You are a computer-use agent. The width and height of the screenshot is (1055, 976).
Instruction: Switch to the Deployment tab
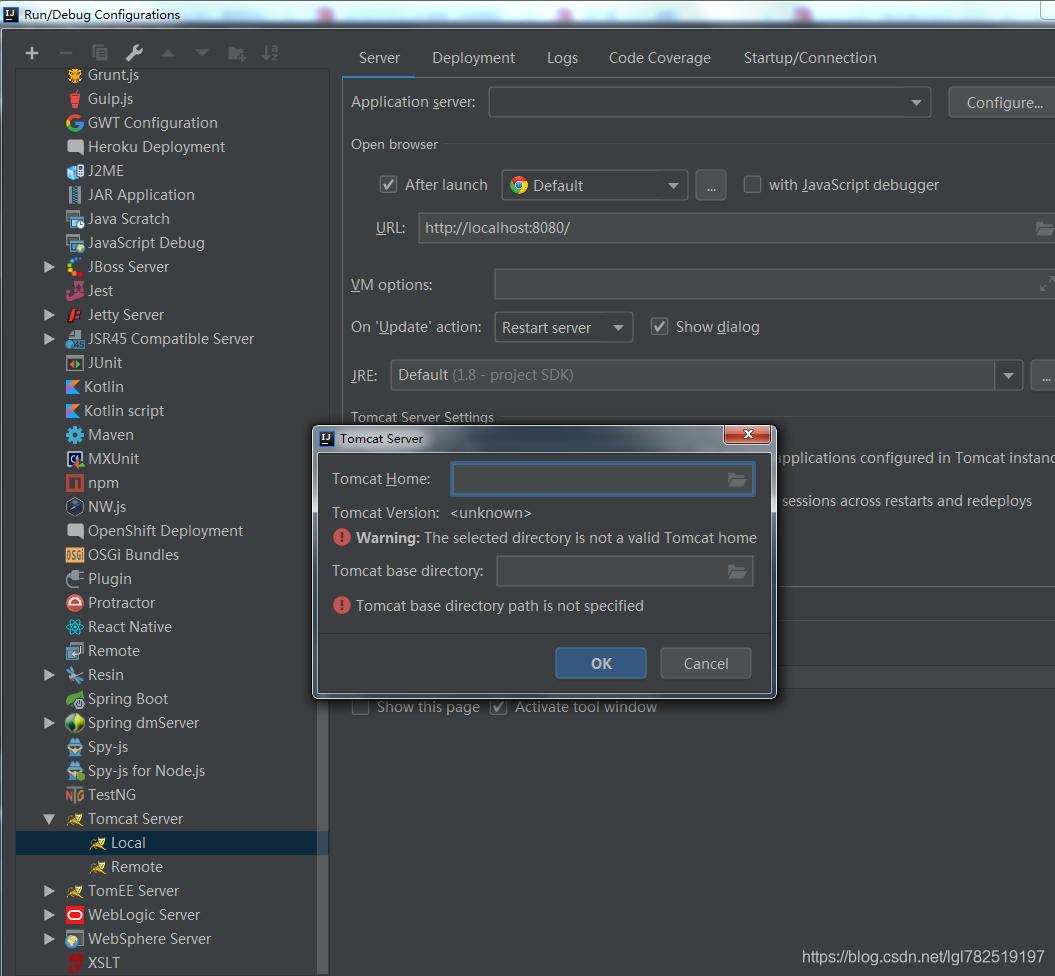pyautogui.click(x=474, y=58)
